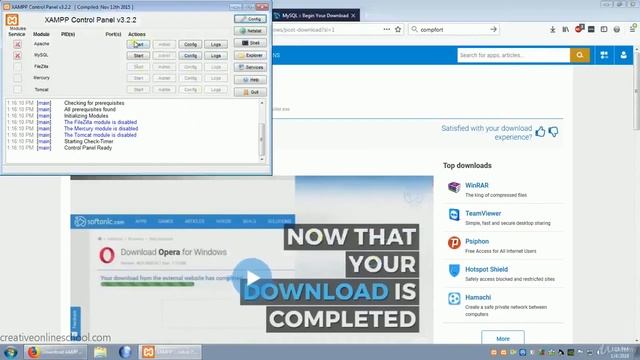Switch to XAMPP on the taskbar
Image resolution: width=640 pixels, height=360 pixels.
pyautogui.click(x=170, y=352)
